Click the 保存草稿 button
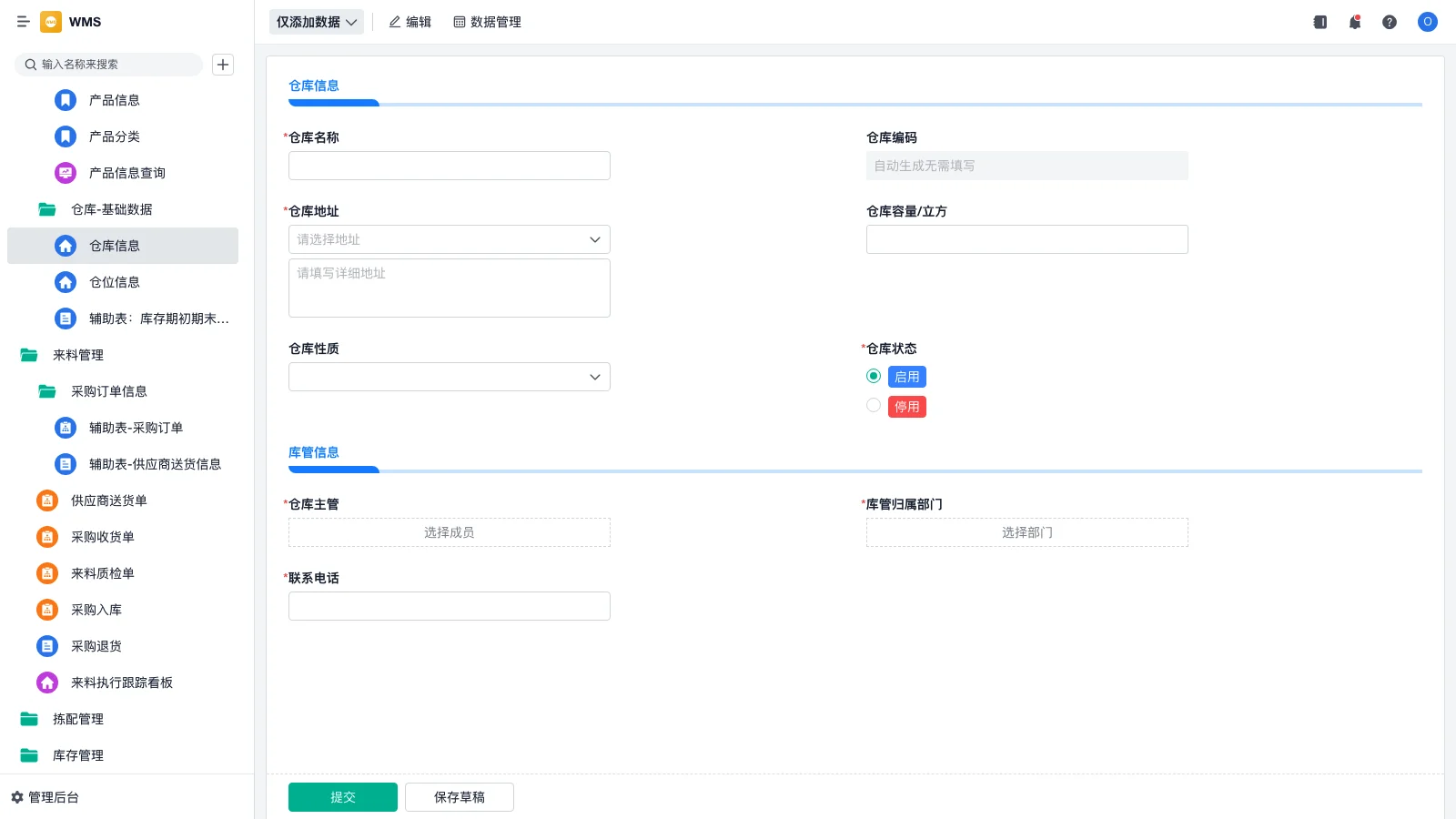Image resolution: width=1456 pixels, height=819 pixels. [460, 797]
